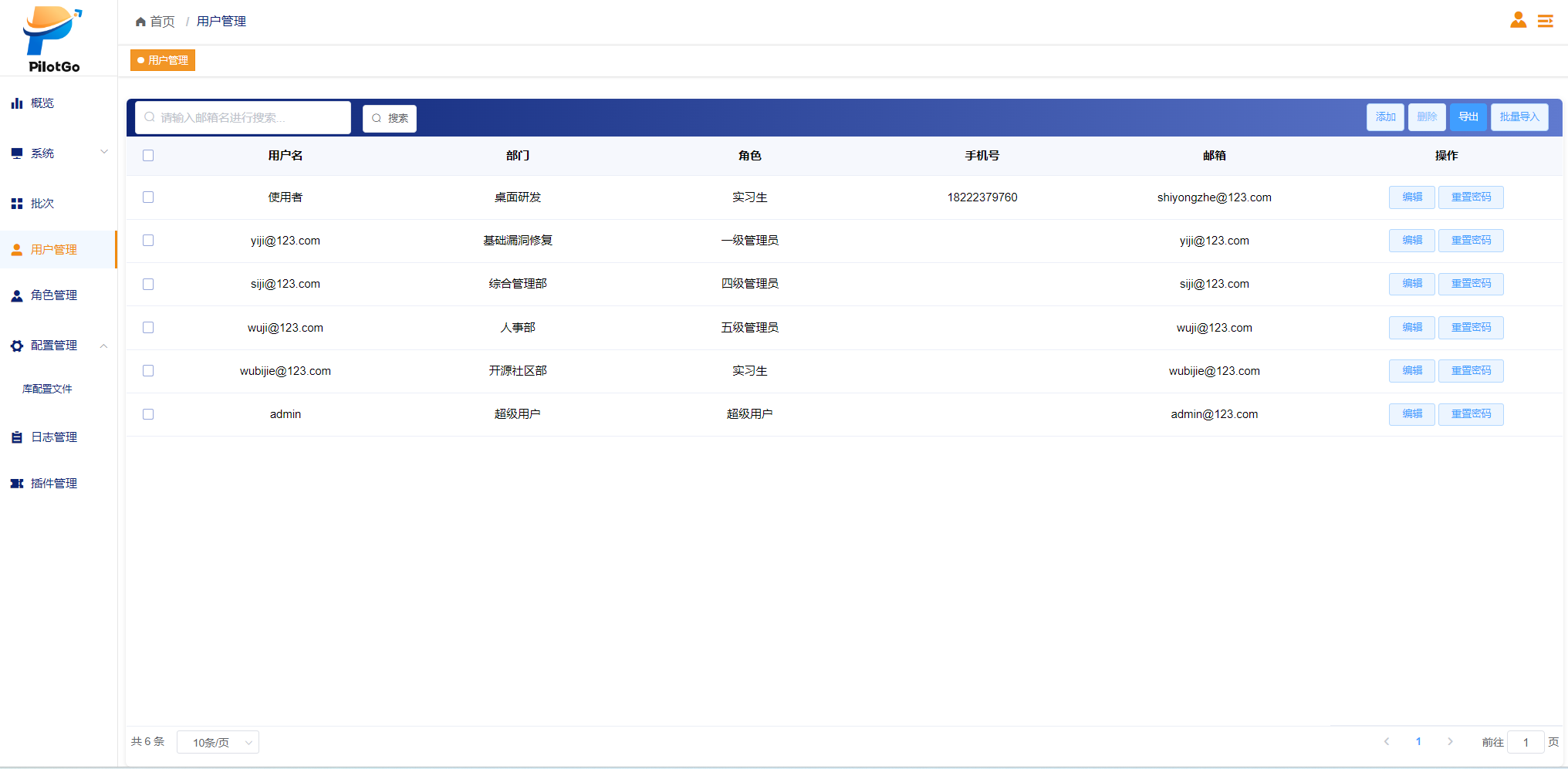Open the user profile icon in header
This screenshot has height=769, width=1568.
(x=1518, y=21)
